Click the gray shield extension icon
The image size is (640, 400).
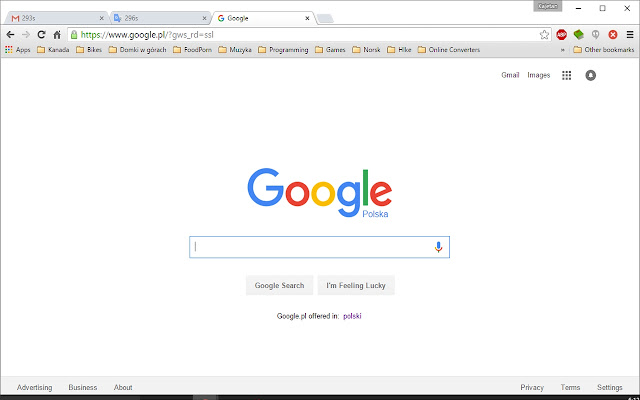[x=596, y=35]
